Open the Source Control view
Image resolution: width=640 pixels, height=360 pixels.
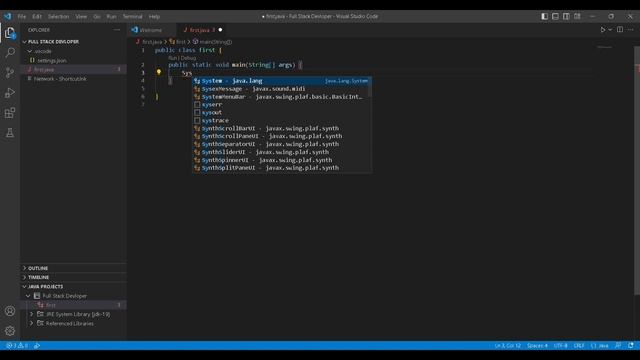tap(10, 73)
